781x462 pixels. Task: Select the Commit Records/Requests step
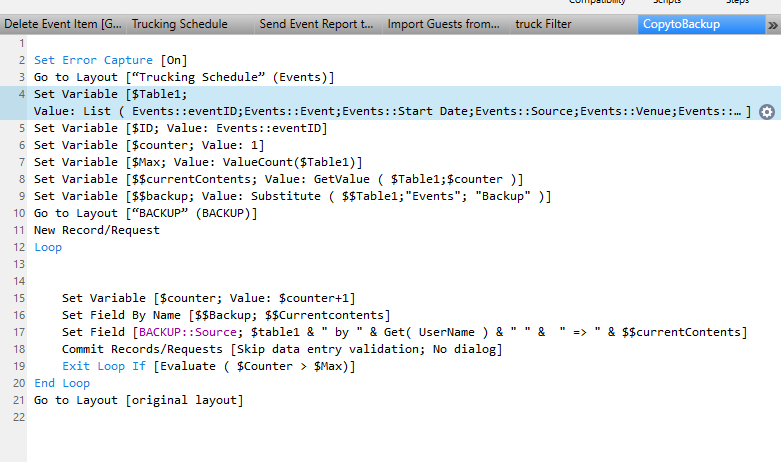click(x=282, y=349)
